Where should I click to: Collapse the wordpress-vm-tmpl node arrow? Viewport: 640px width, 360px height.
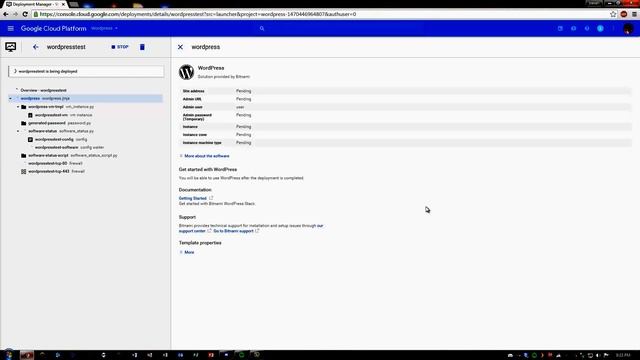point(18,107)
